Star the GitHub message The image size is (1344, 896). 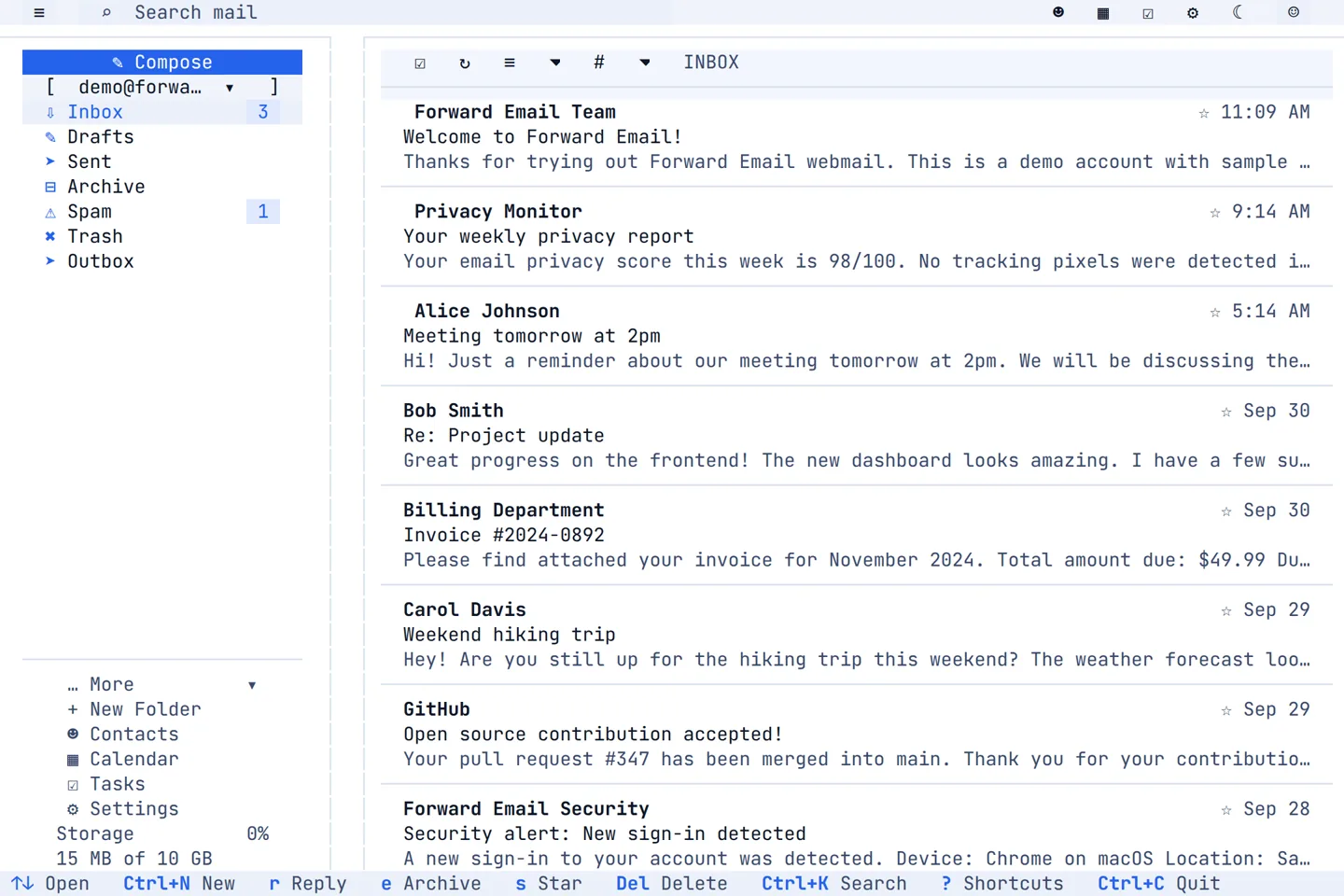[1226, 710]
